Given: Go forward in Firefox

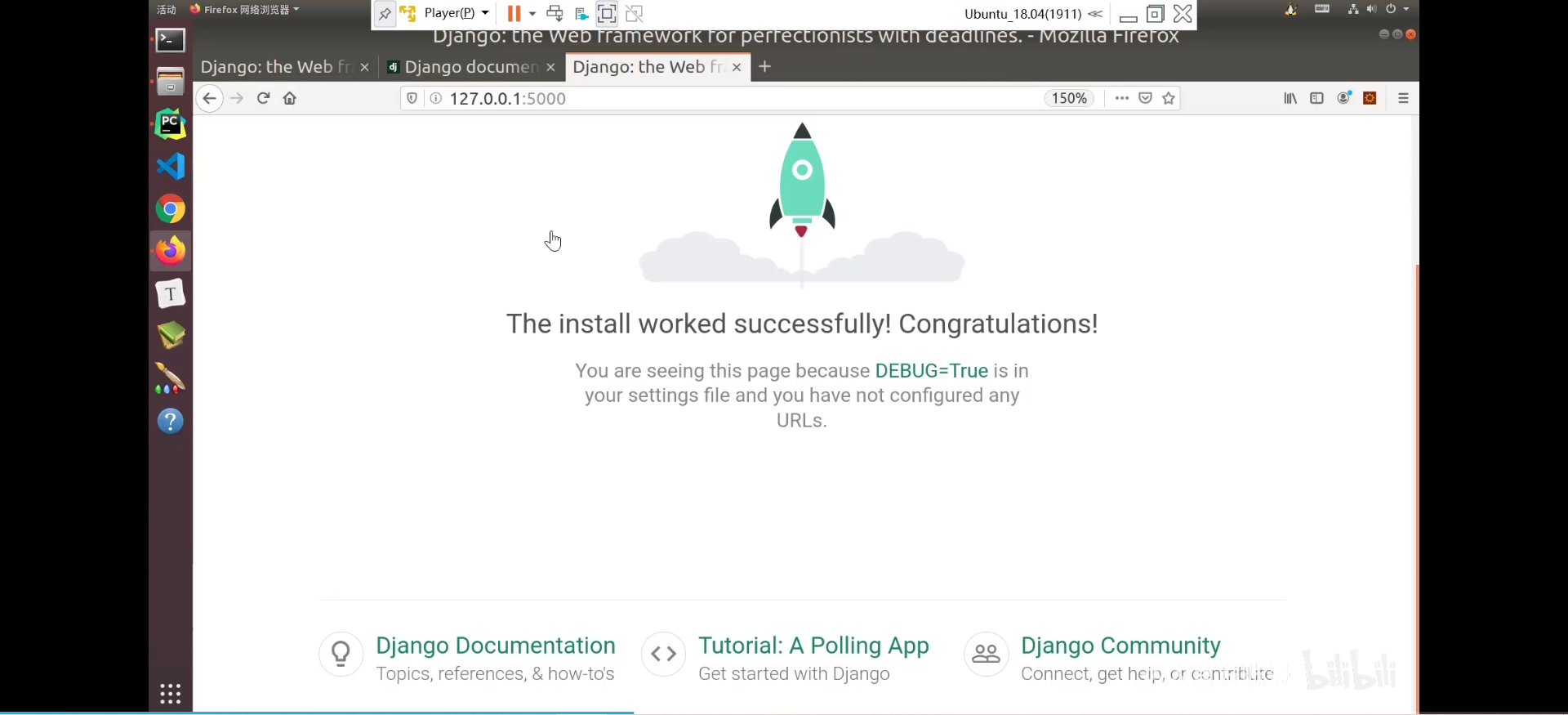Looking at the screenshot, I should tap(237, 98).
